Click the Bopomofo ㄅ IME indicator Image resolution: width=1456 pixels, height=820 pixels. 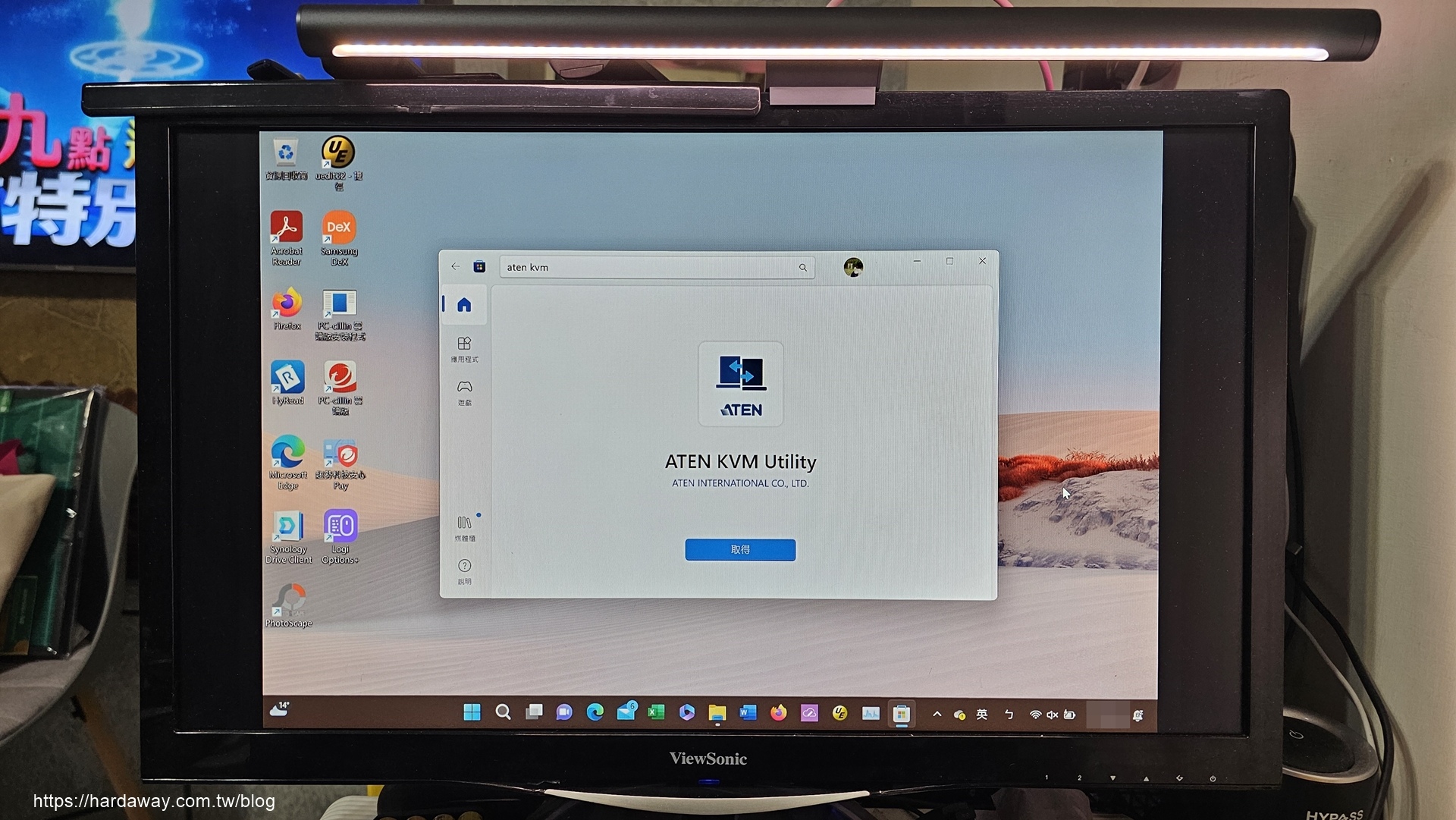pyautogui.click(x=1009, y=715)
